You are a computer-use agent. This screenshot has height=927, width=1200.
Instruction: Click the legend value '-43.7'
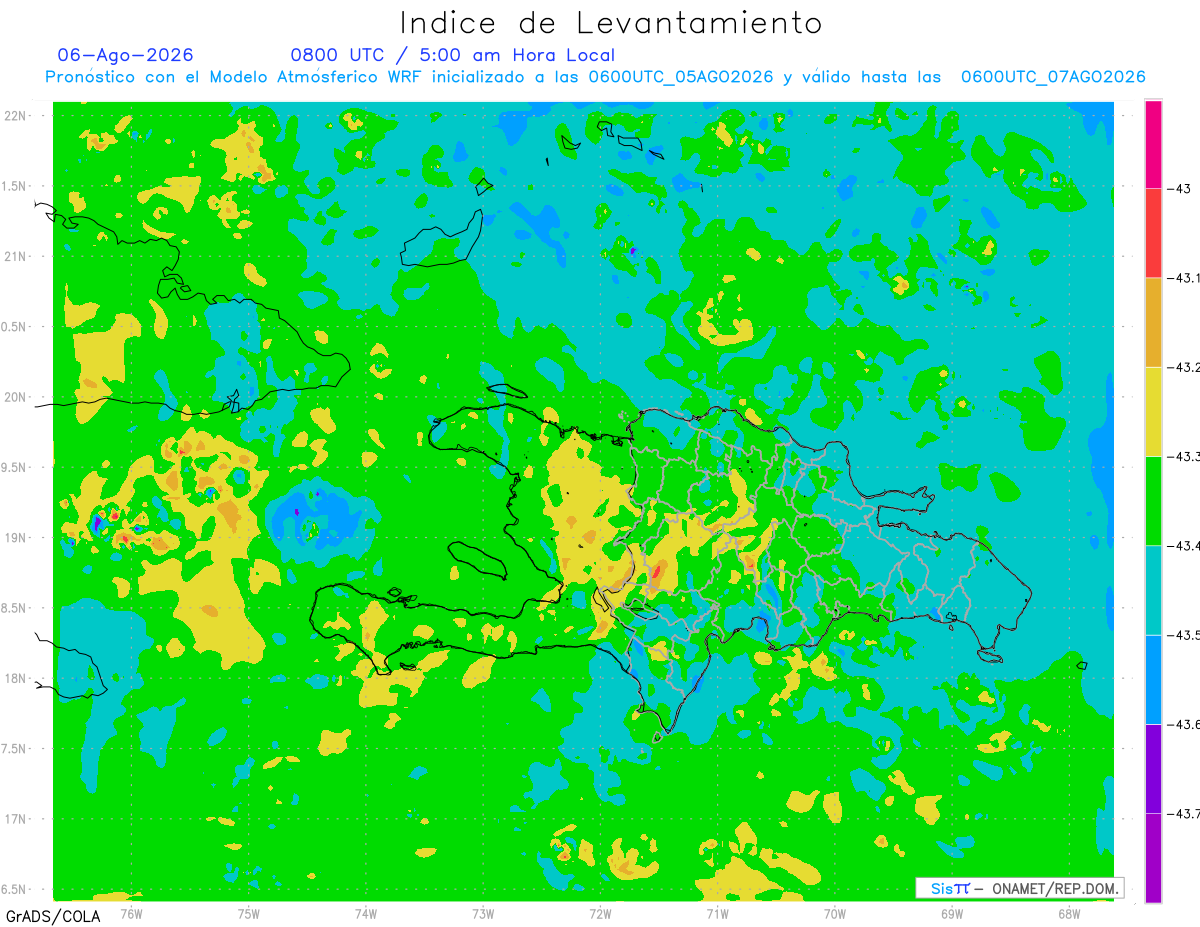pyautogui.click(x=1183, y=813)
